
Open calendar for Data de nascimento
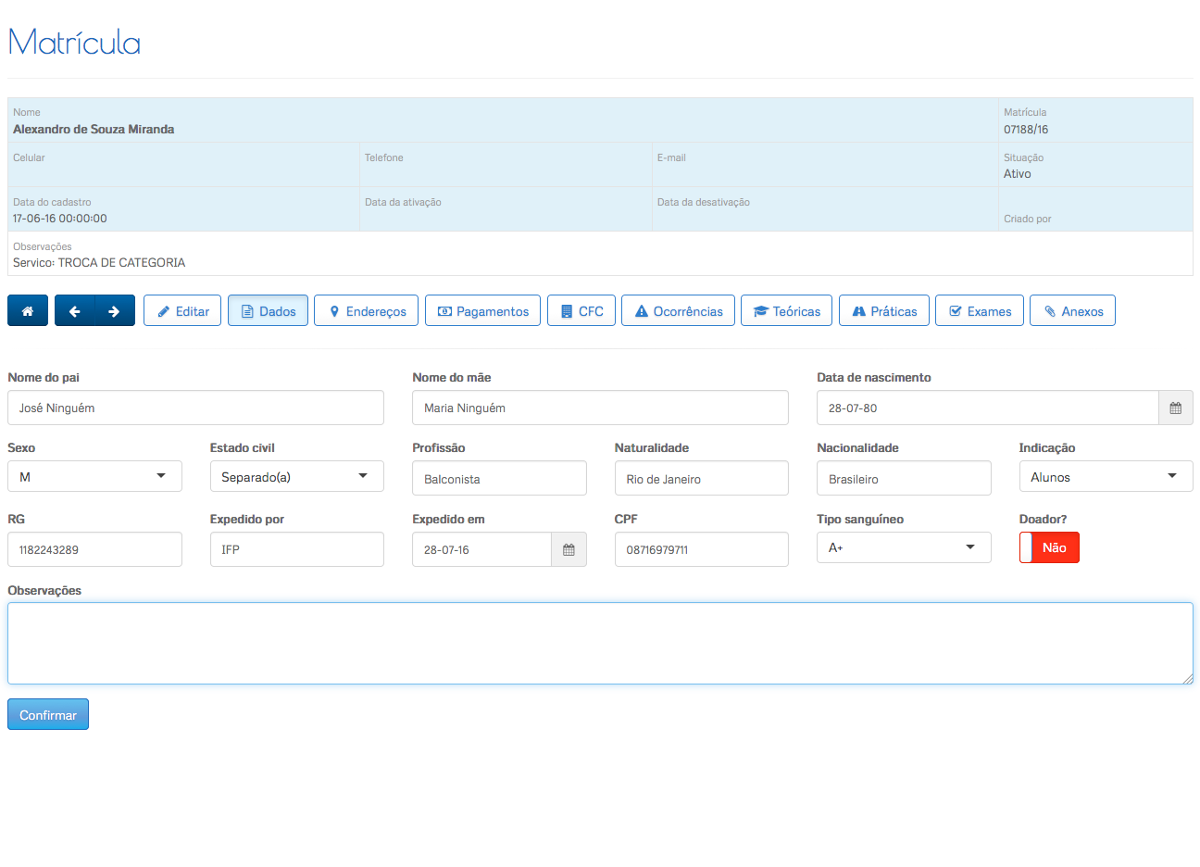point(1175,408)
